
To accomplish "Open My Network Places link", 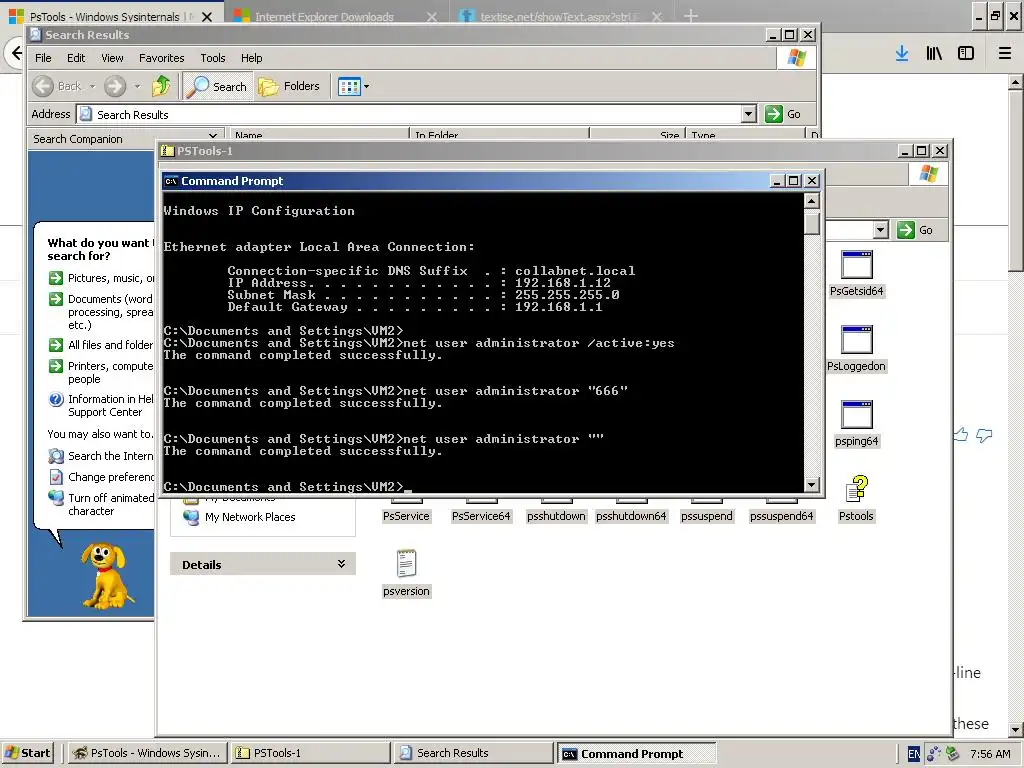I will pos(249,517).
